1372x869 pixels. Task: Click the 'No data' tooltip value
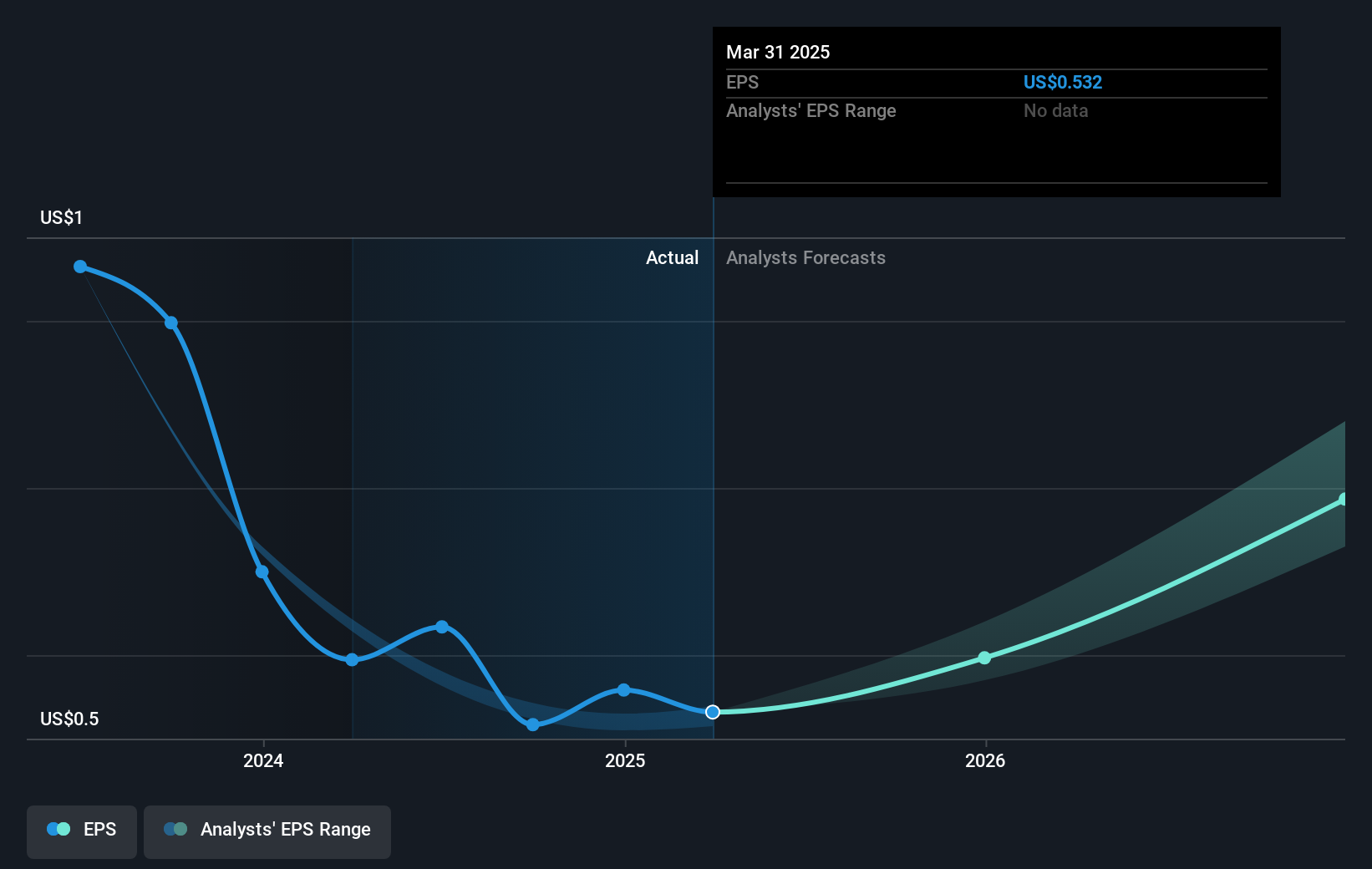click(x=1056, y=110)
